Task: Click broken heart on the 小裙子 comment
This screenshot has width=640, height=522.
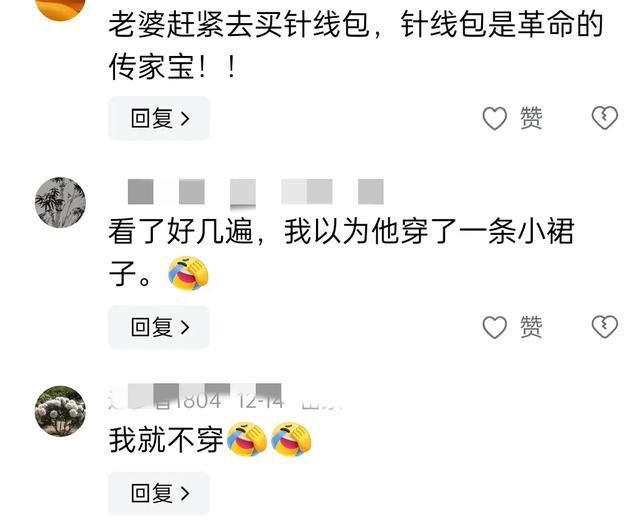Action: [604, 327]
